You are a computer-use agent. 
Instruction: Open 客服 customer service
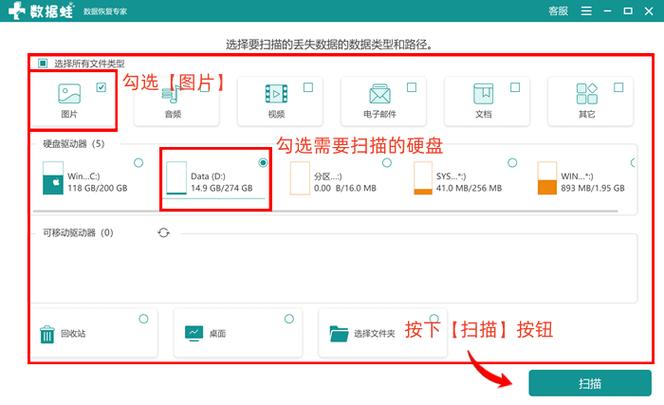point(558,11)
